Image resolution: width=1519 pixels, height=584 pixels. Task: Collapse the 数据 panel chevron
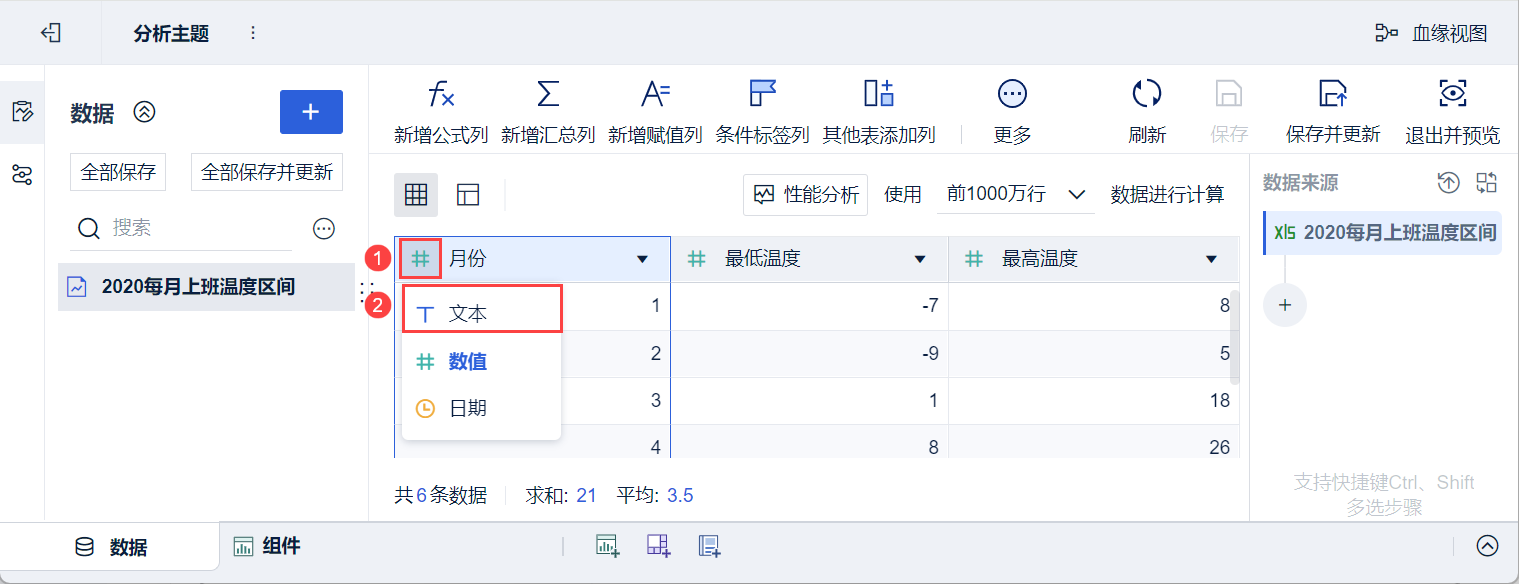145,113
